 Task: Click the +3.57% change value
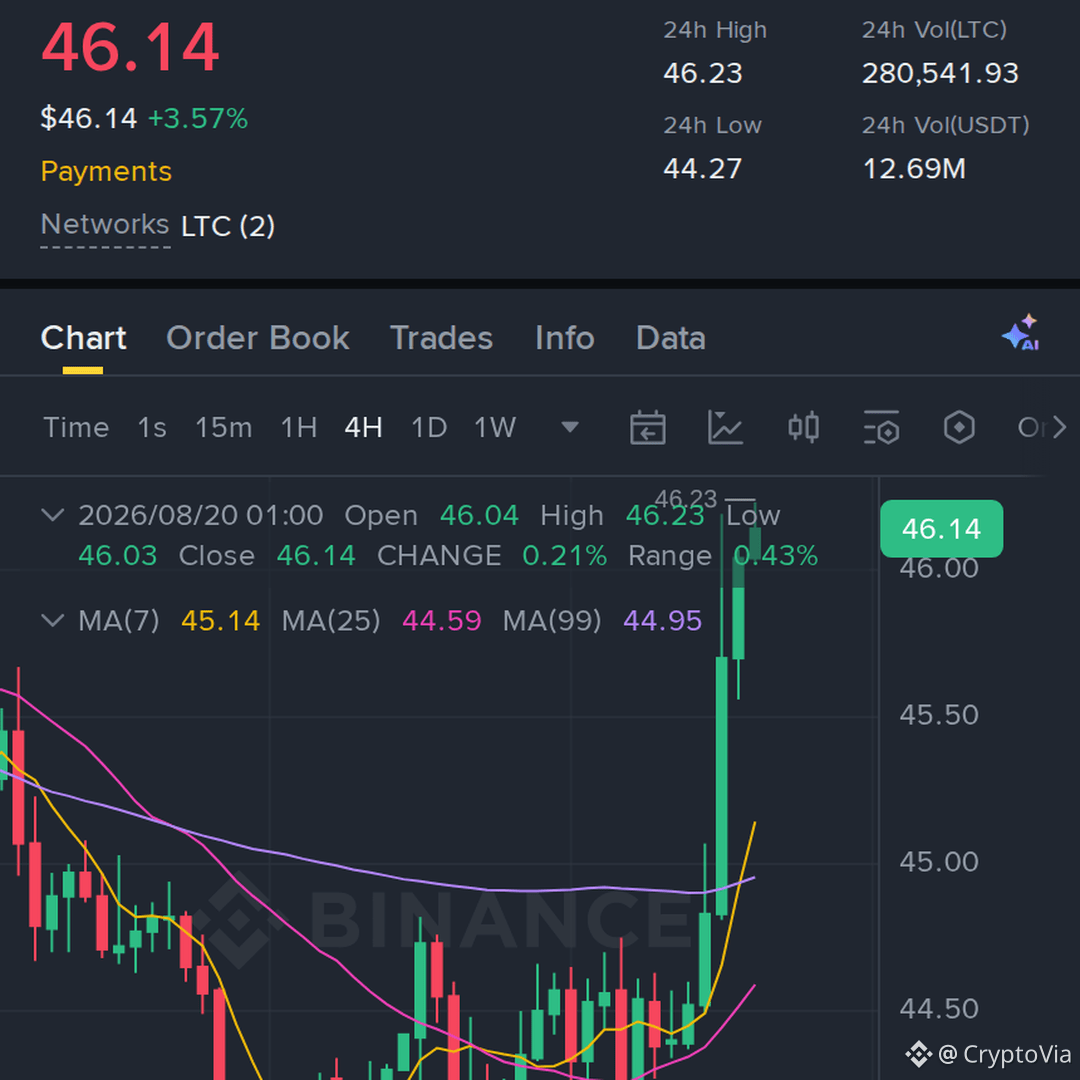click(198, 118)
